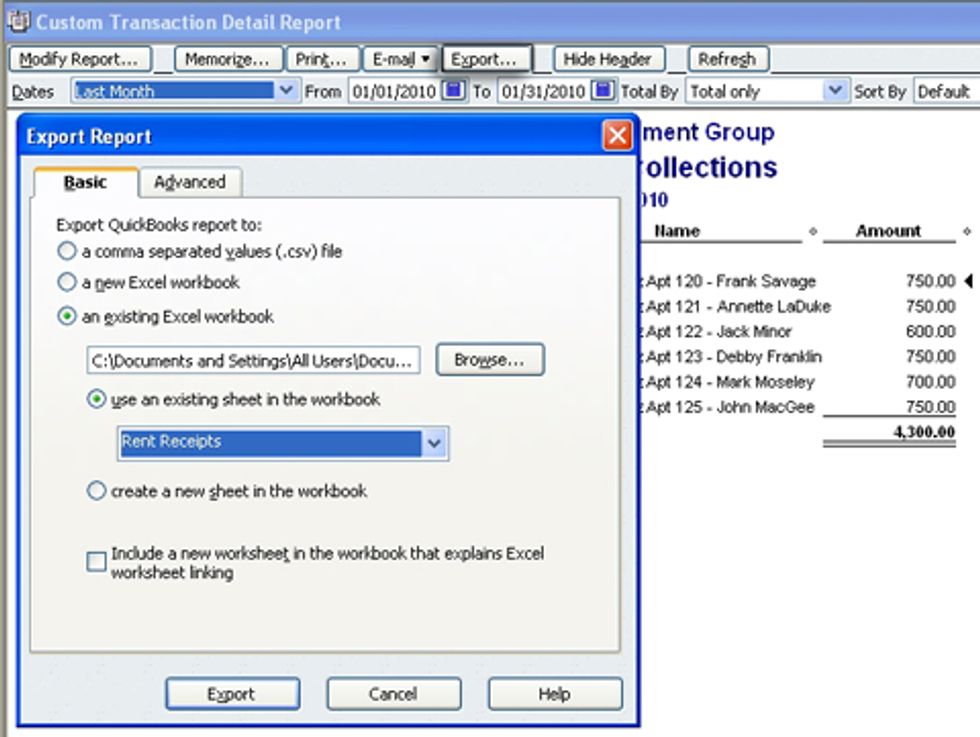
Task: Select the Apt 120 - Frank Savage row
Action: [798, 281]
